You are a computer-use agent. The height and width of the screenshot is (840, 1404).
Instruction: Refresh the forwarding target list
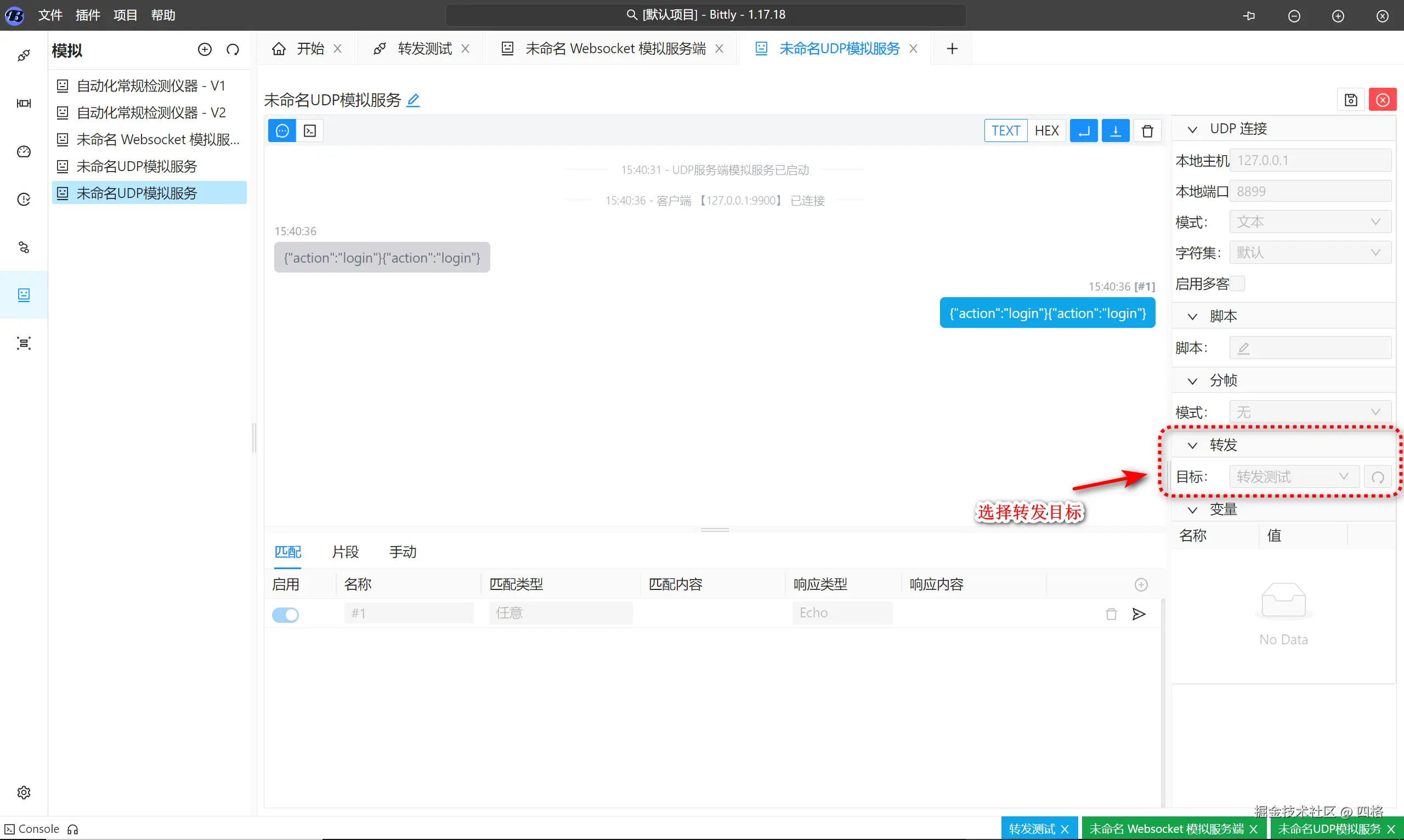tap(1377, 477)
